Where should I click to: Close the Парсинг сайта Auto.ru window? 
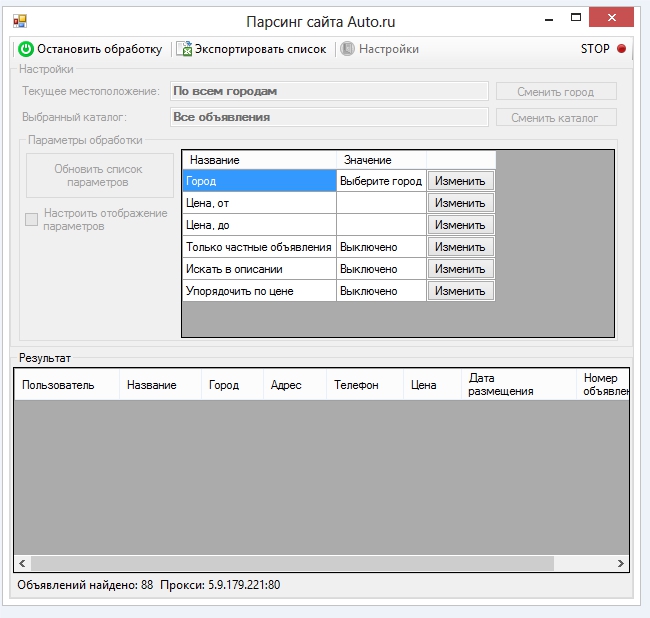611,17
